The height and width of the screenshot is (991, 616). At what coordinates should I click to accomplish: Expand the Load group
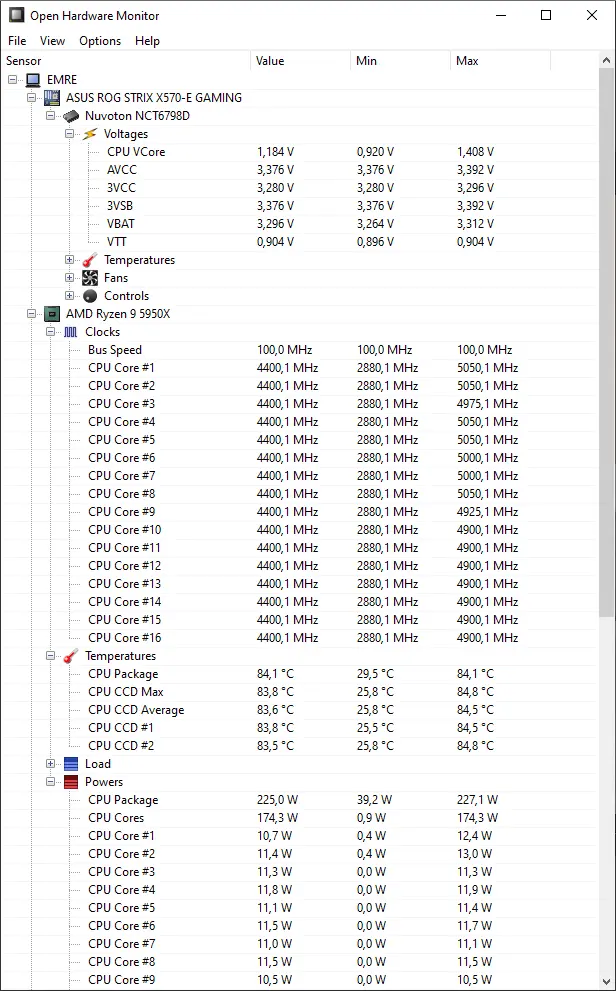pos(51,763)
